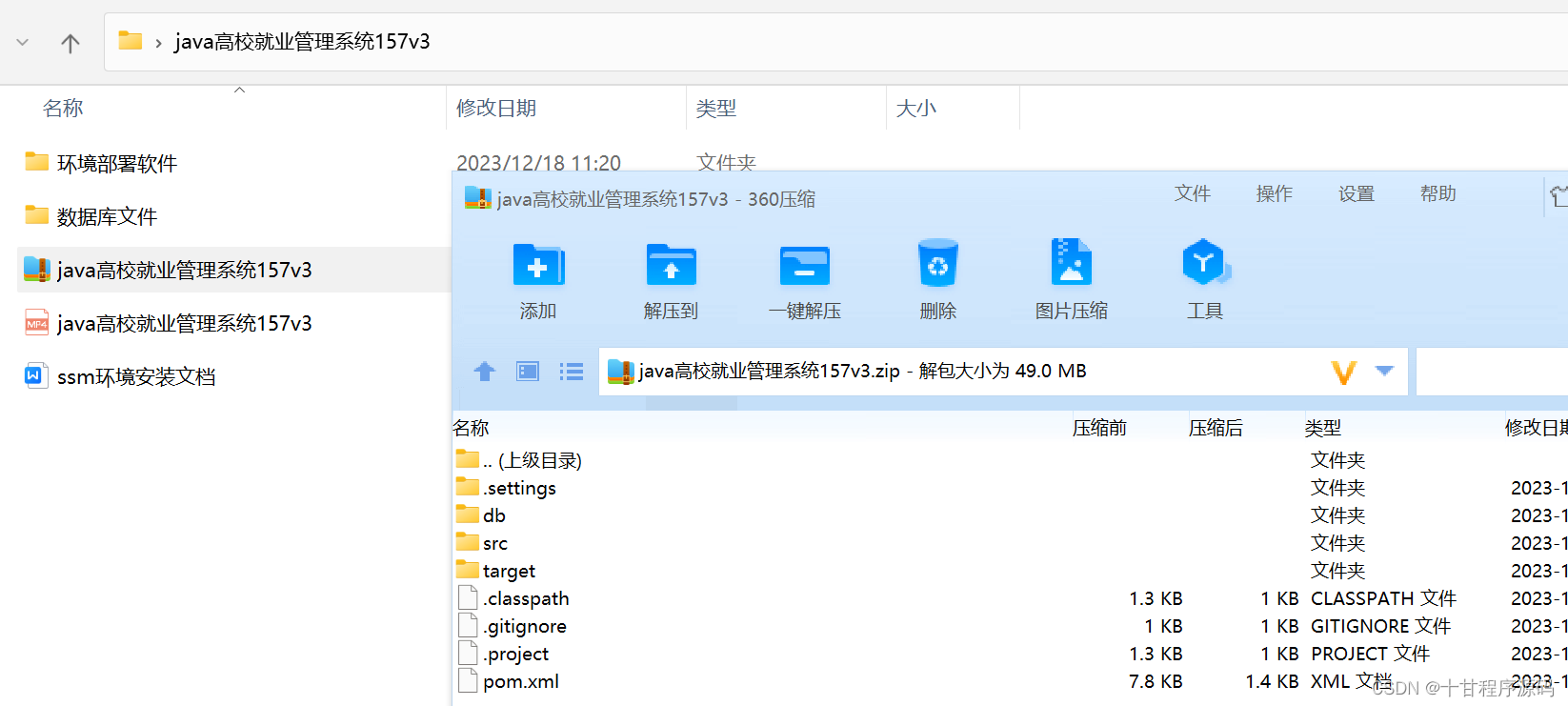
Task: Click the 7.8 KB size of pom.xml
Action: [x=1156, y=681]
